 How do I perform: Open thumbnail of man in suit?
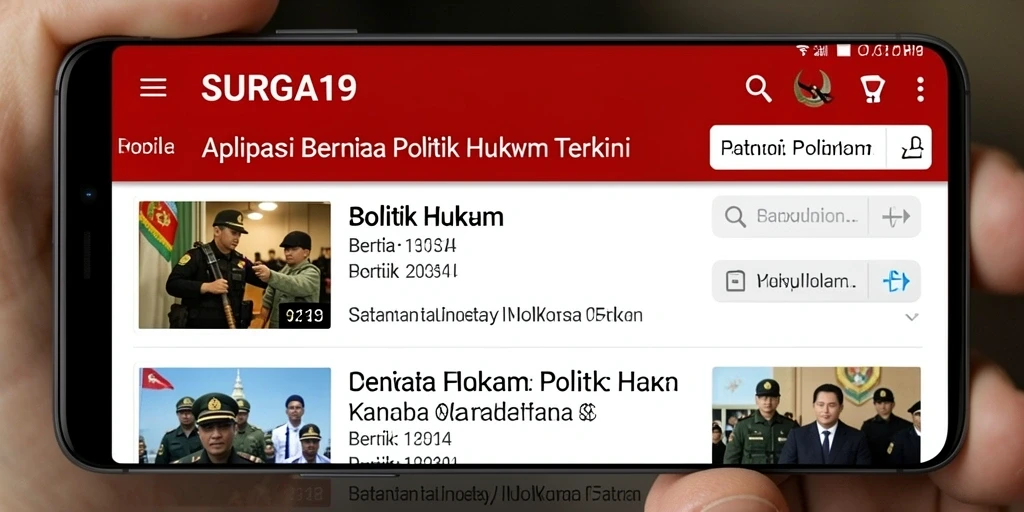[816, 415]
